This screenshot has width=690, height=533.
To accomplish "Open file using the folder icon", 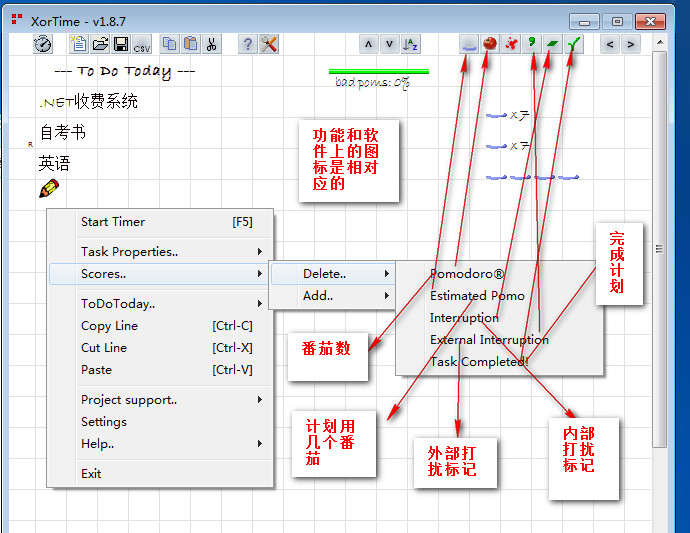I will tap(100, 44).
